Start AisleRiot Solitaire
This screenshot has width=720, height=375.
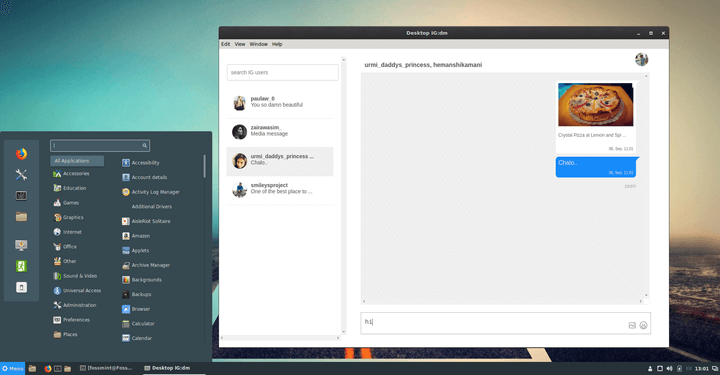click(146, 221)
